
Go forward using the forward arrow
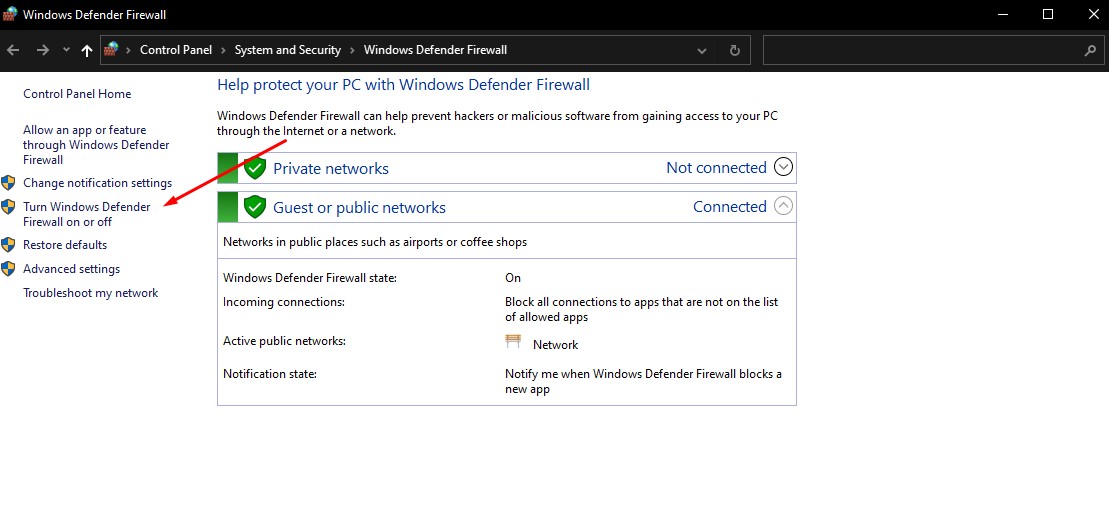coord(43,50)
